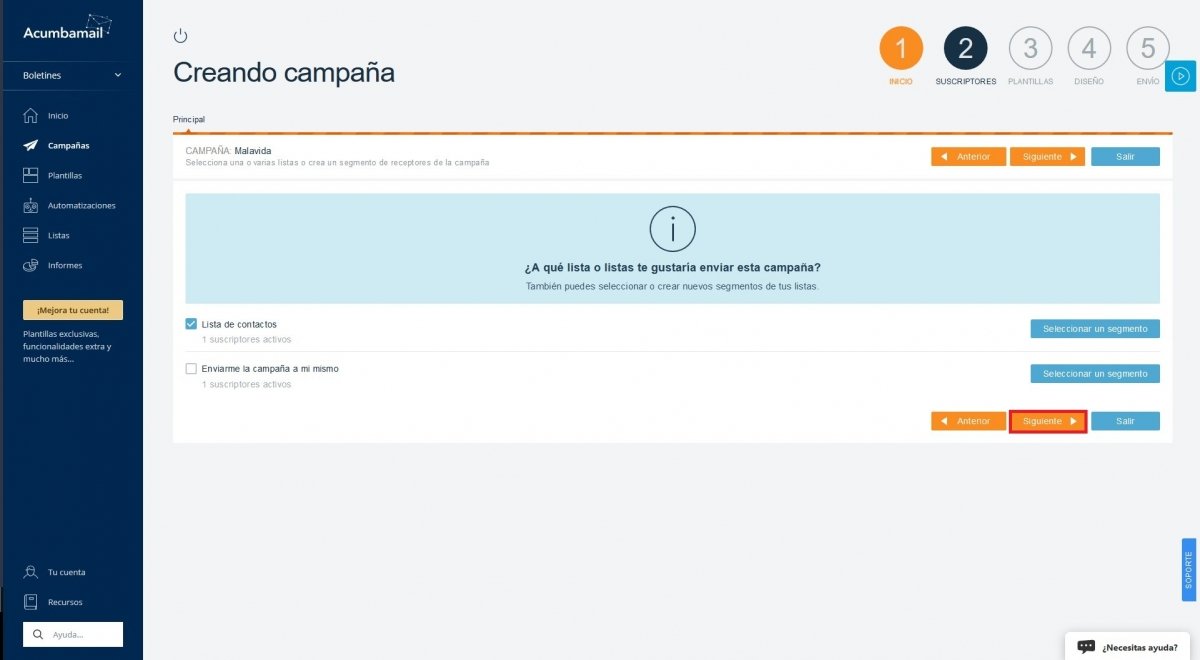This screenshot has height=660, width=1200.
Task: Click the bottom Siguiente button
Action: (x=1047, y=421)
